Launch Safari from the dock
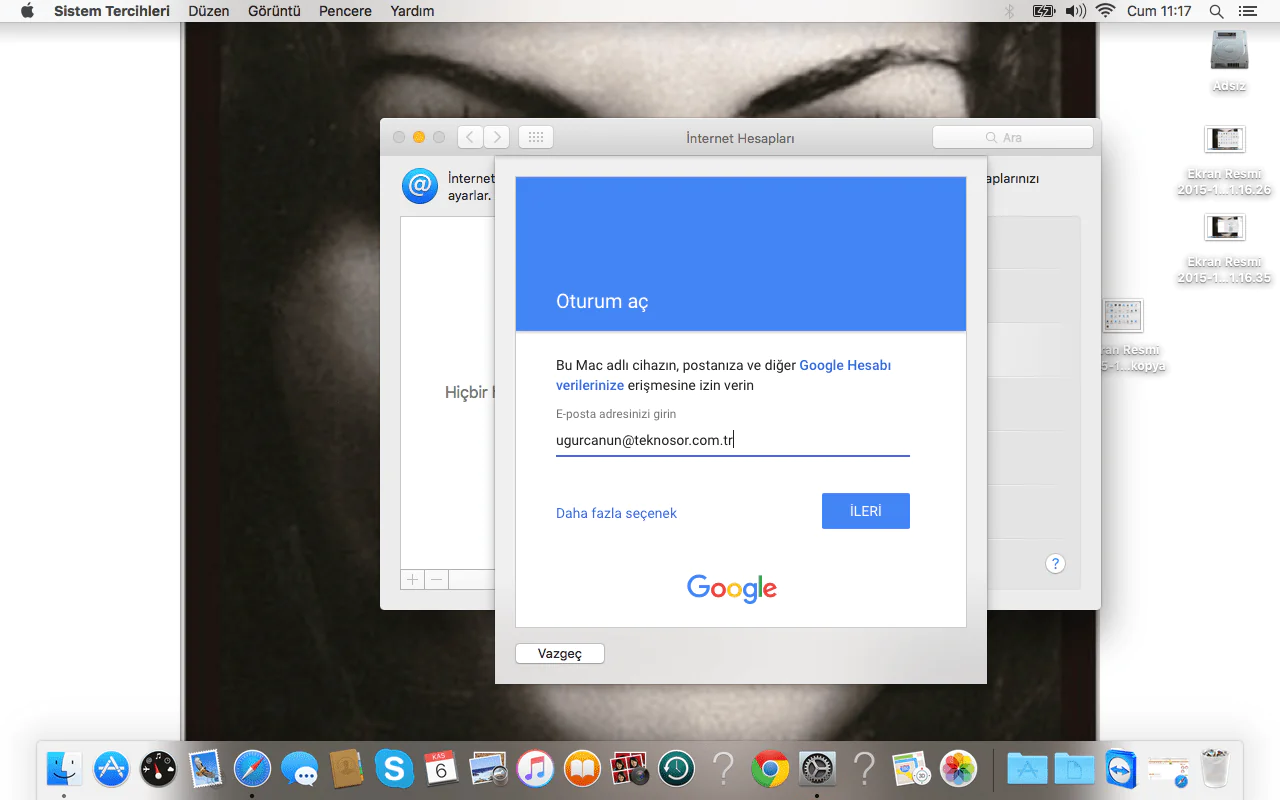 pos(252,768)
